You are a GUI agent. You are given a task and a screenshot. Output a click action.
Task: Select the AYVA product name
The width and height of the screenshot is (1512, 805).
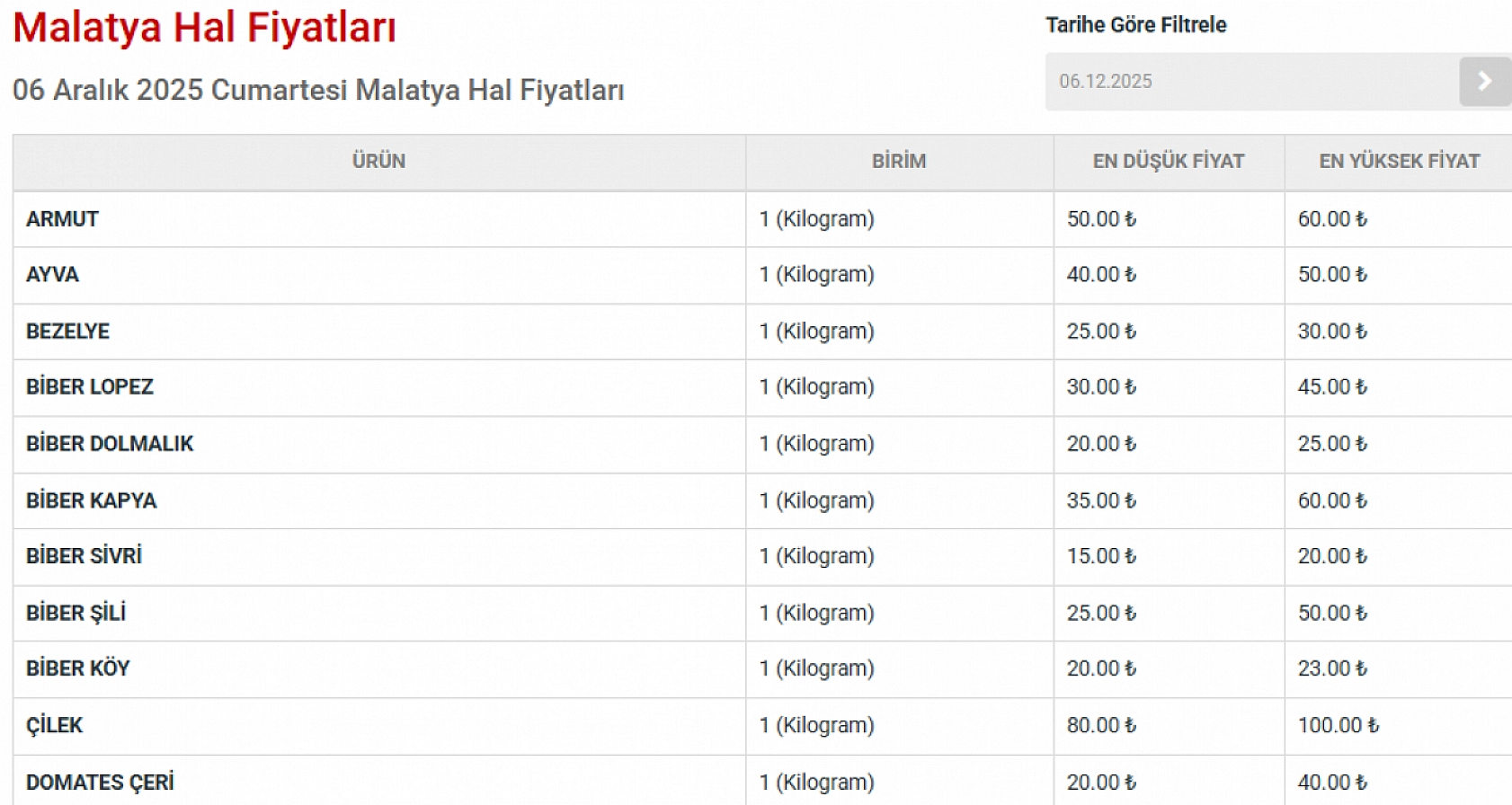tap(52, 275)
